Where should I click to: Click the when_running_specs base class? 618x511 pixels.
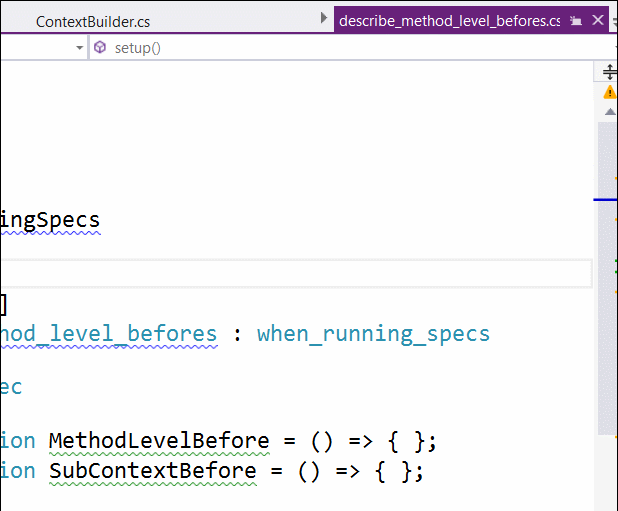point(373,334)
